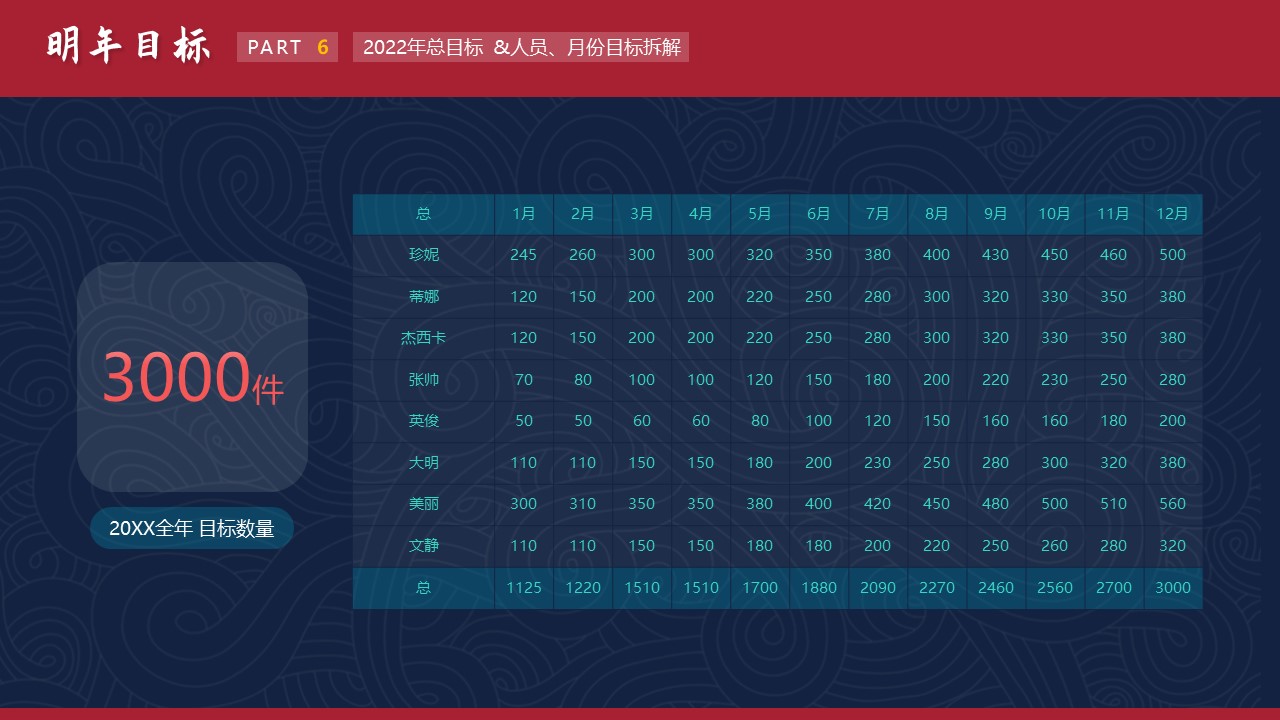Viewport: 1280px width, 720px height.
Task: Click 张帅's 12月 value 280
Action: (x=1173, y=379)
